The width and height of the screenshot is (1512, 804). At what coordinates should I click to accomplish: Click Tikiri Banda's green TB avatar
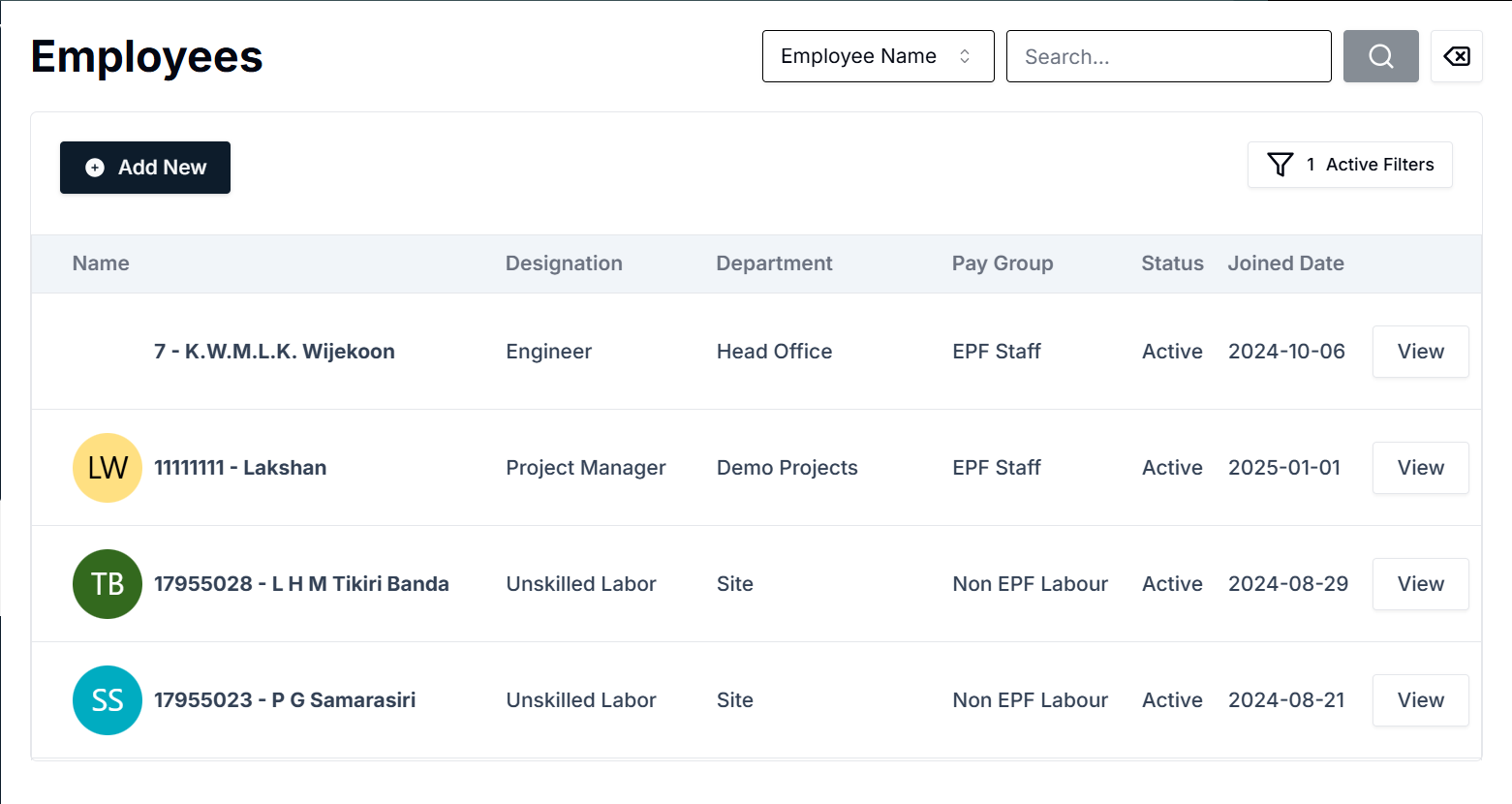coord(107,584)
